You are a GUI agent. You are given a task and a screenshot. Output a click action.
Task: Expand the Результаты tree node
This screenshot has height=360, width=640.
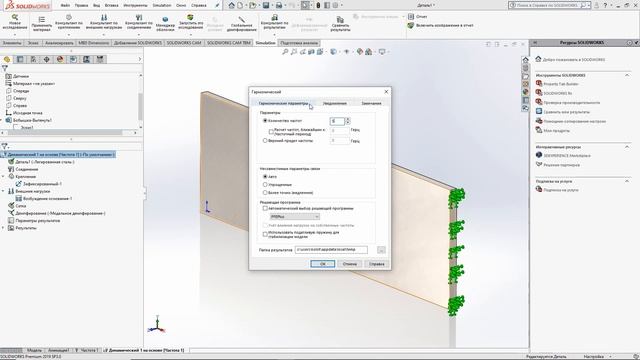(3, 228)
